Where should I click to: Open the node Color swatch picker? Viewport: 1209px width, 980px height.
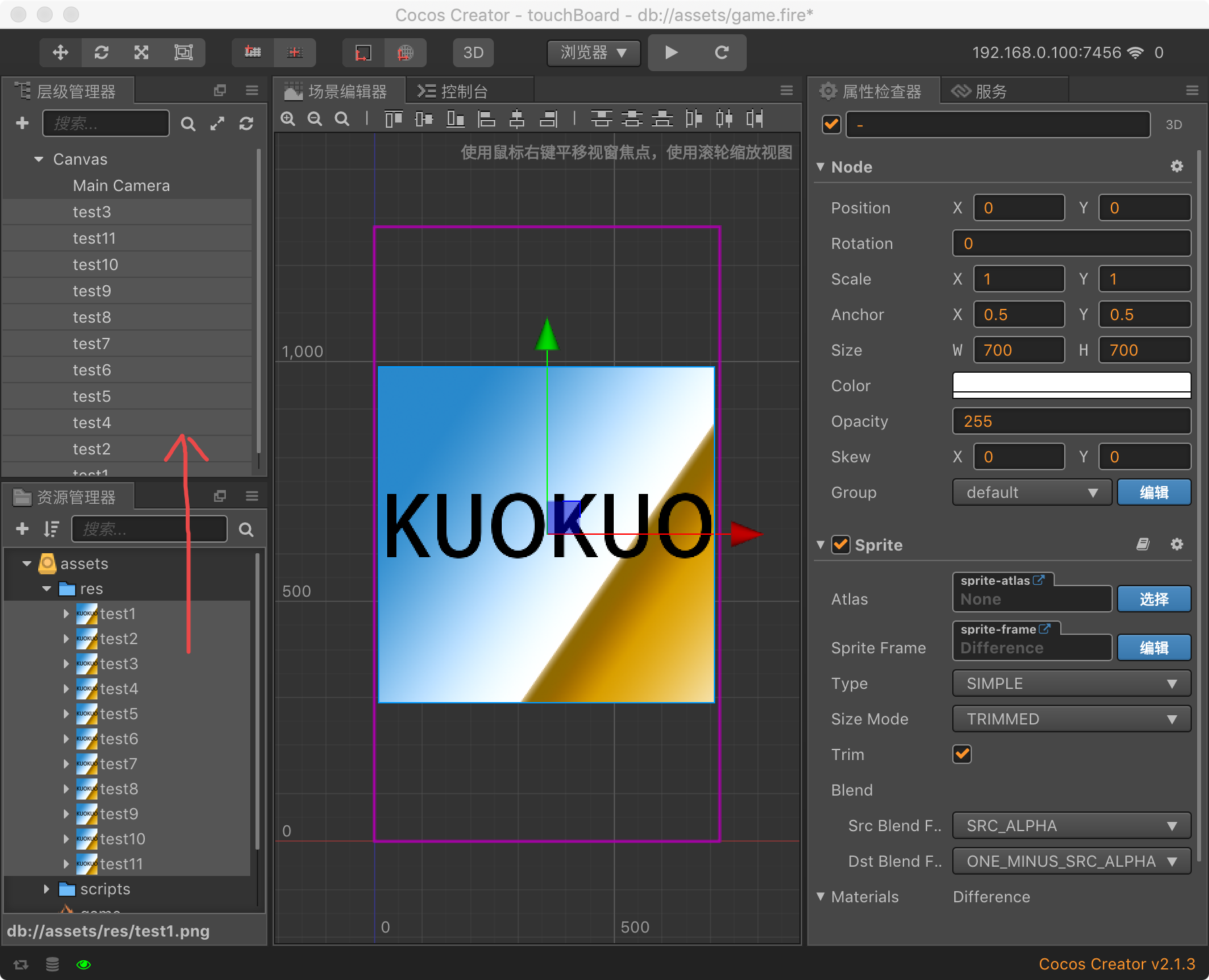(1071, 385)
